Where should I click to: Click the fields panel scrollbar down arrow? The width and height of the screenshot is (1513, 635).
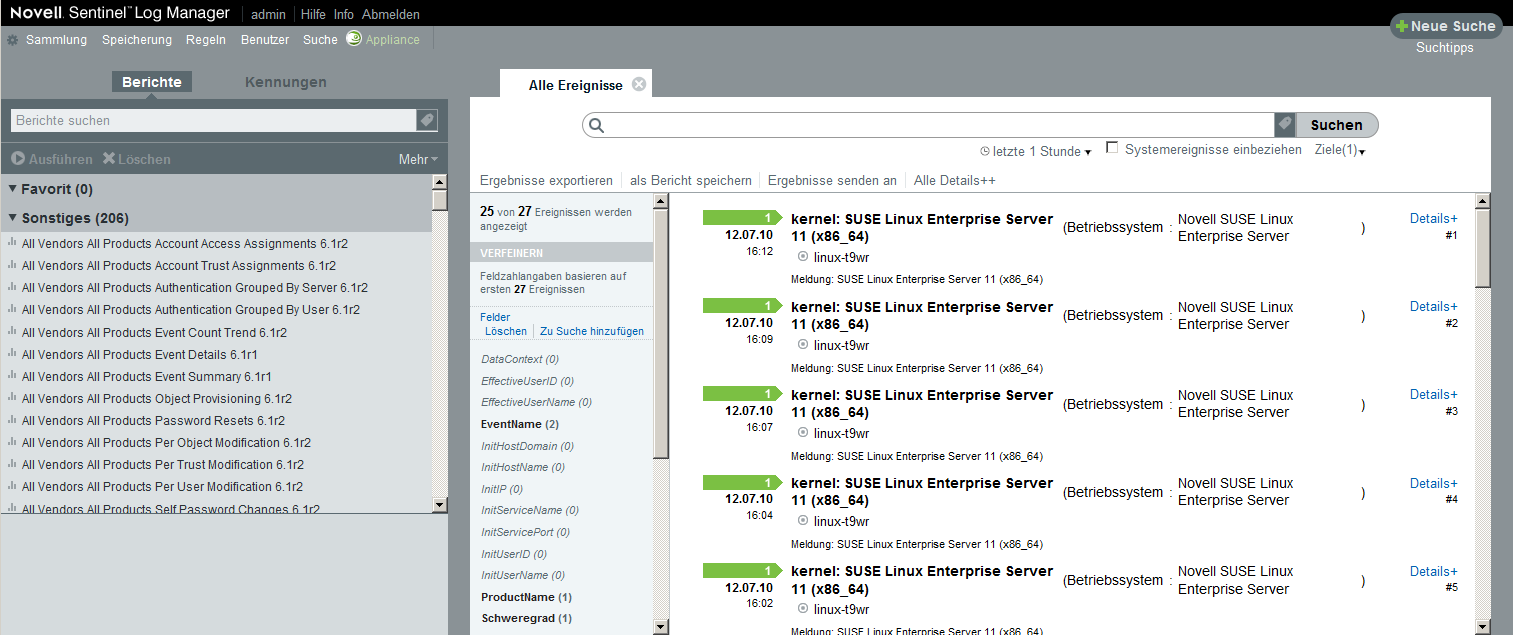click(660, 626)
